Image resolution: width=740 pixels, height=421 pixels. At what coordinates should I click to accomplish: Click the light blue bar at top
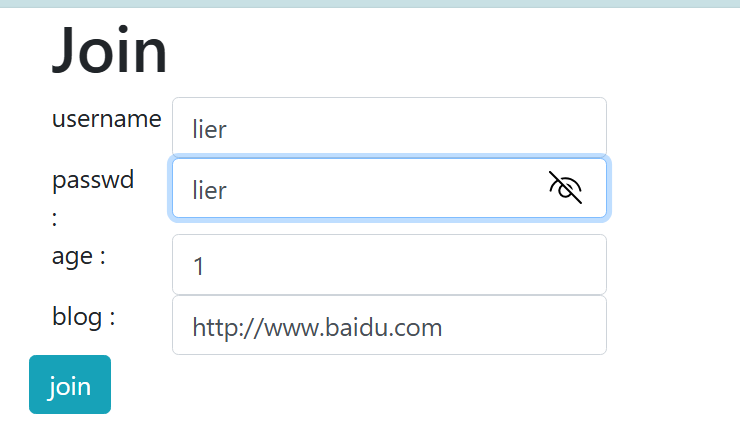coord(370,3)
